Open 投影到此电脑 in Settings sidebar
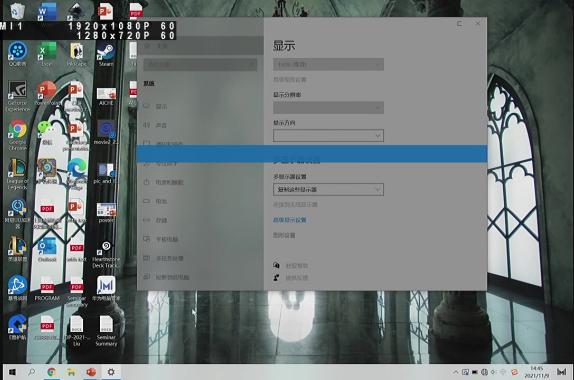Screen dimensions: 574x380 click(x=200, y=277)
